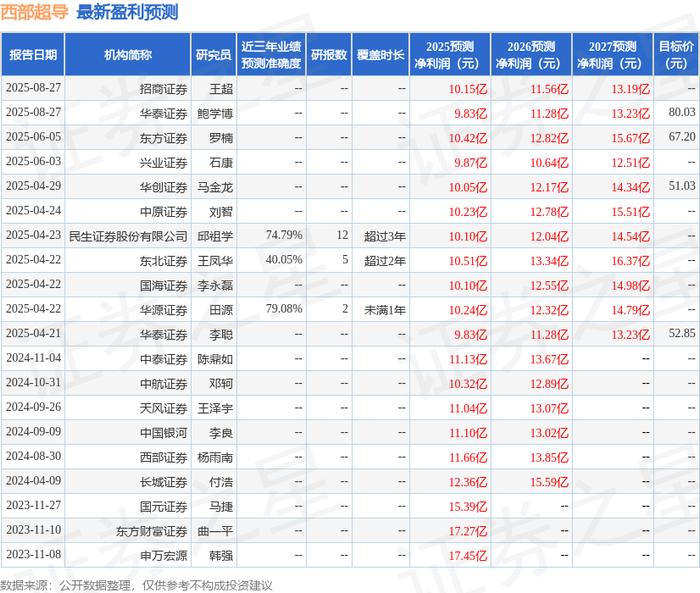Click date 2025-04-24
700x593 pixels.
[33, 210]
